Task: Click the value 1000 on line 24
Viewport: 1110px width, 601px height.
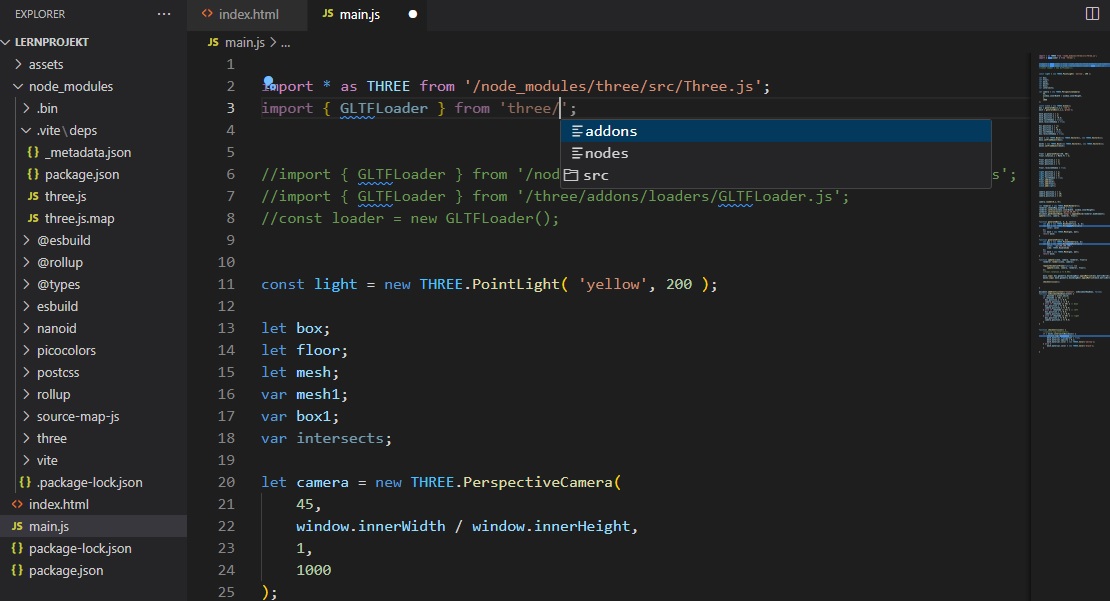Action: click(314, 570)
